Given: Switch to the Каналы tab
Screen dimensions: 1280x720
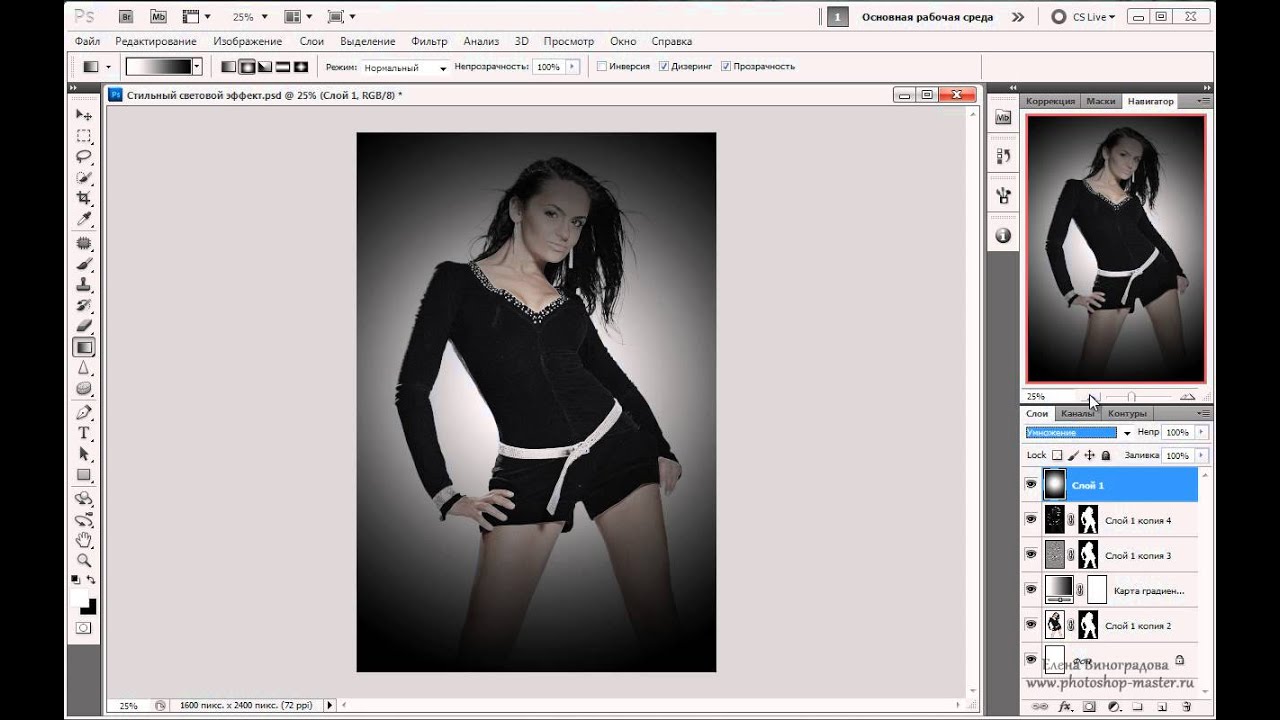Looking at the screenshot, I should (1077, 413).
